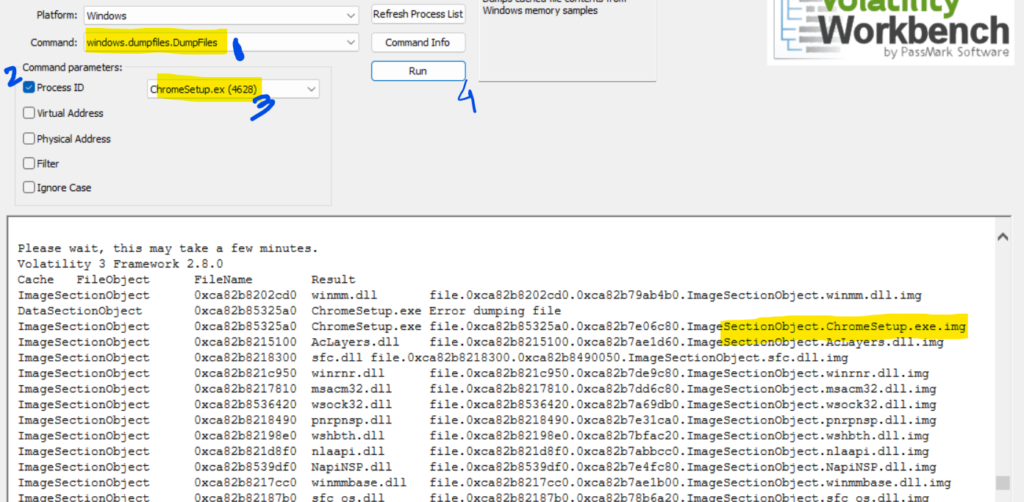
Task: Enable the Virtual Address checkbox
Action: click(29, 113)
